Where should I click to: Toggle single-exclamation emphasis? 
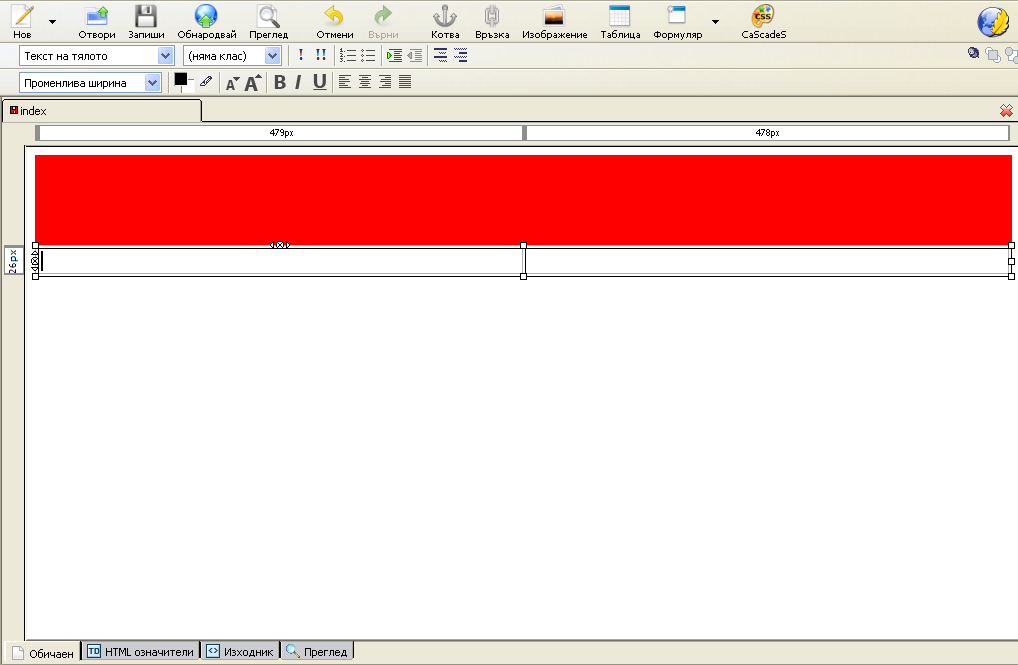point(301,55)
